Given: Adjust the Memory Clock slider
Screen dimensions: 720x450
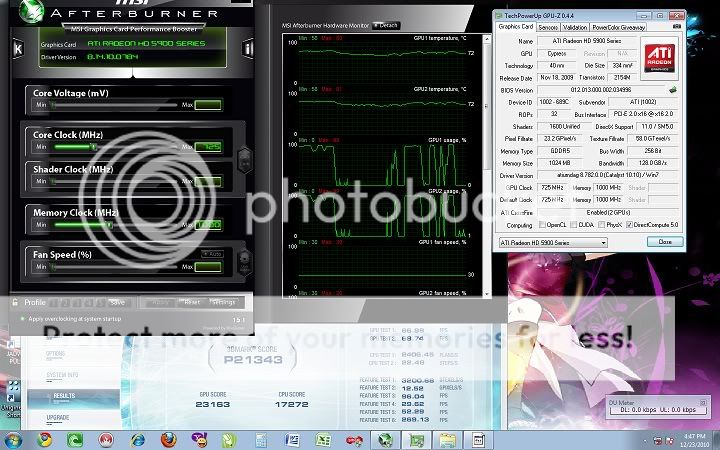Looking at the screenshot, I should point(115,225).
